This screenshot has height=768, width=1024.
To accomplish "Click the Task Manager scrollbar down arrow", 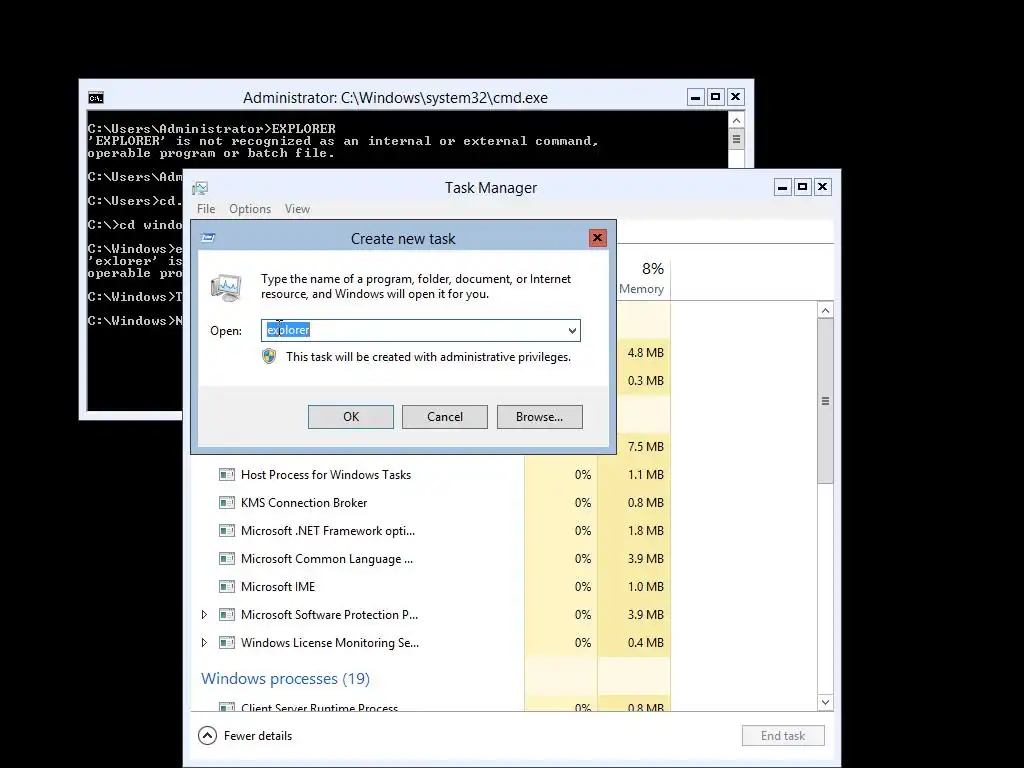I will point(825,702).
